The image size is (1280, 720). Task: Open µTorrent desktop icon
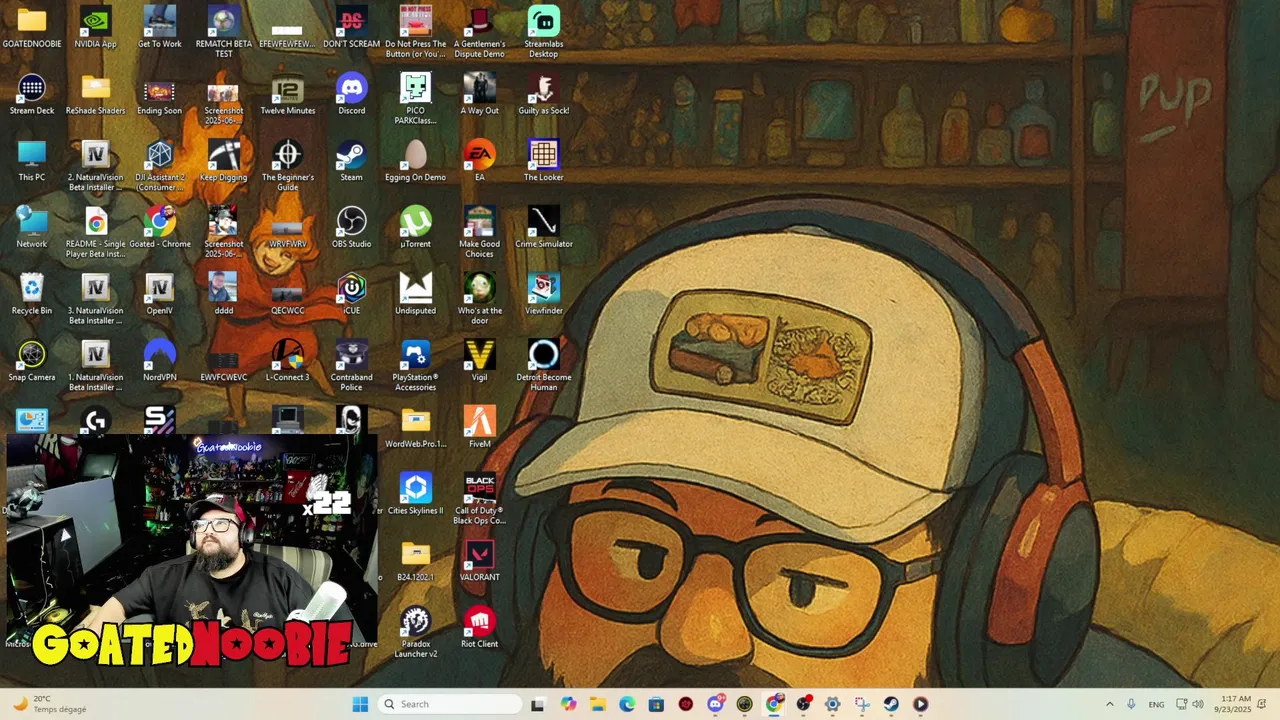415,228
